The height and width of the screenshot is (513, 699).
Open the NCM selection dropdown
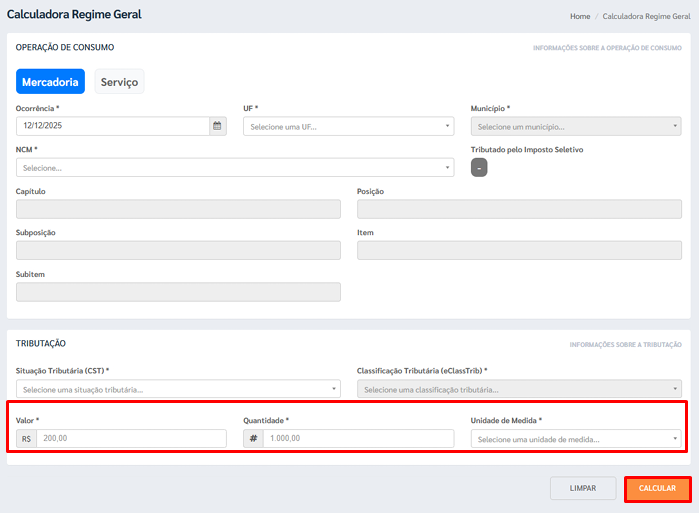pos(235,168)
